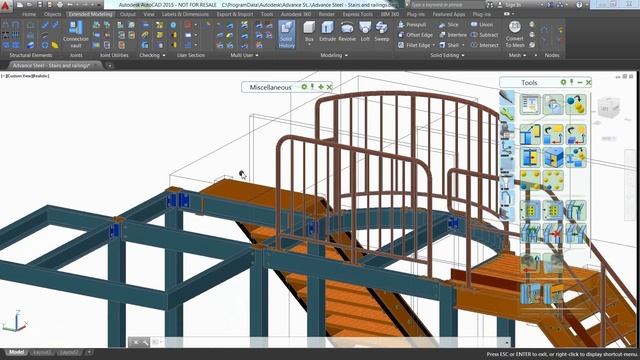Open the Output ribbon tab
Image resolution: width=640 pixels, height=360 pixels.
tap(127, 14)
